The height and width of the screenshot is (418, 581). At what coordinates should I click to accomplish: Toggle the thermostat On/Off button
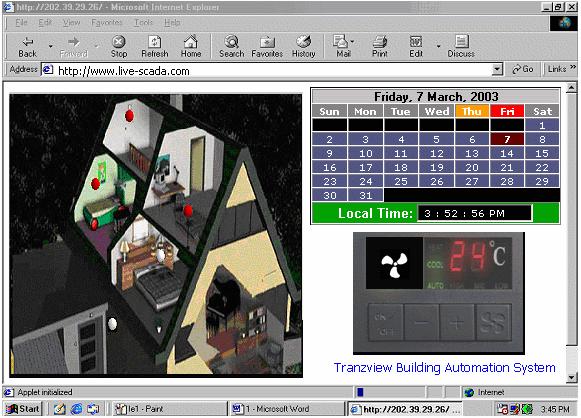tap(385, 322)
